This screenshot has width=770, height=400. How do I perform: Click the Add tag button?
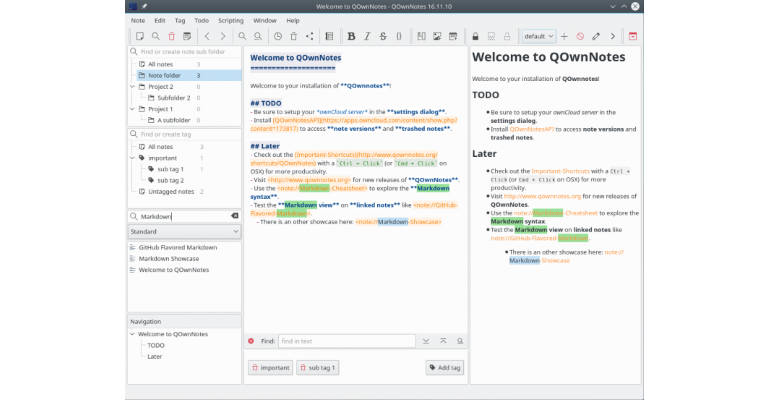coord(444,368)
